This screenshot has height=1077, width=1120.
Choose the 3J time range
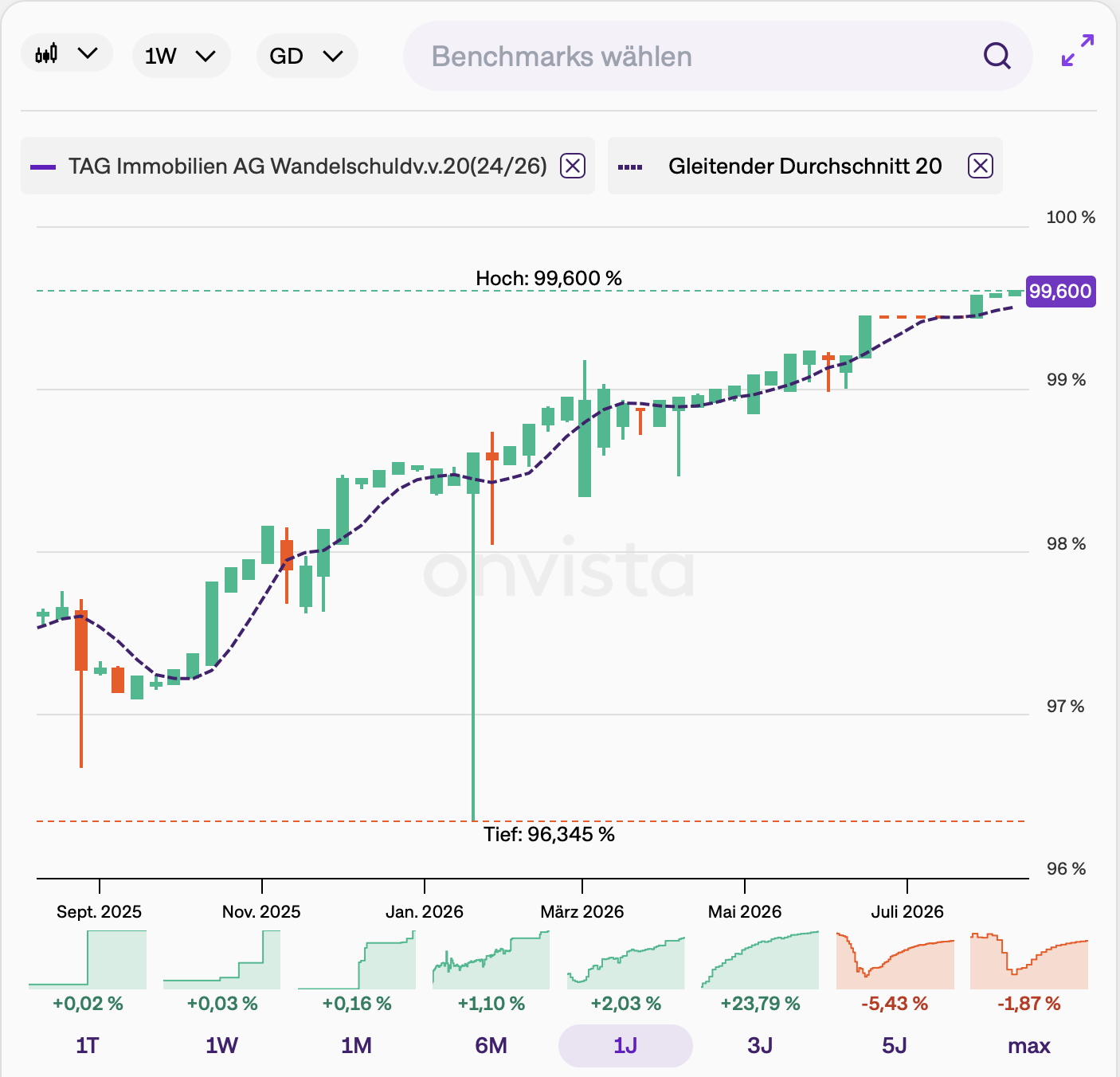click(760, 1045)
